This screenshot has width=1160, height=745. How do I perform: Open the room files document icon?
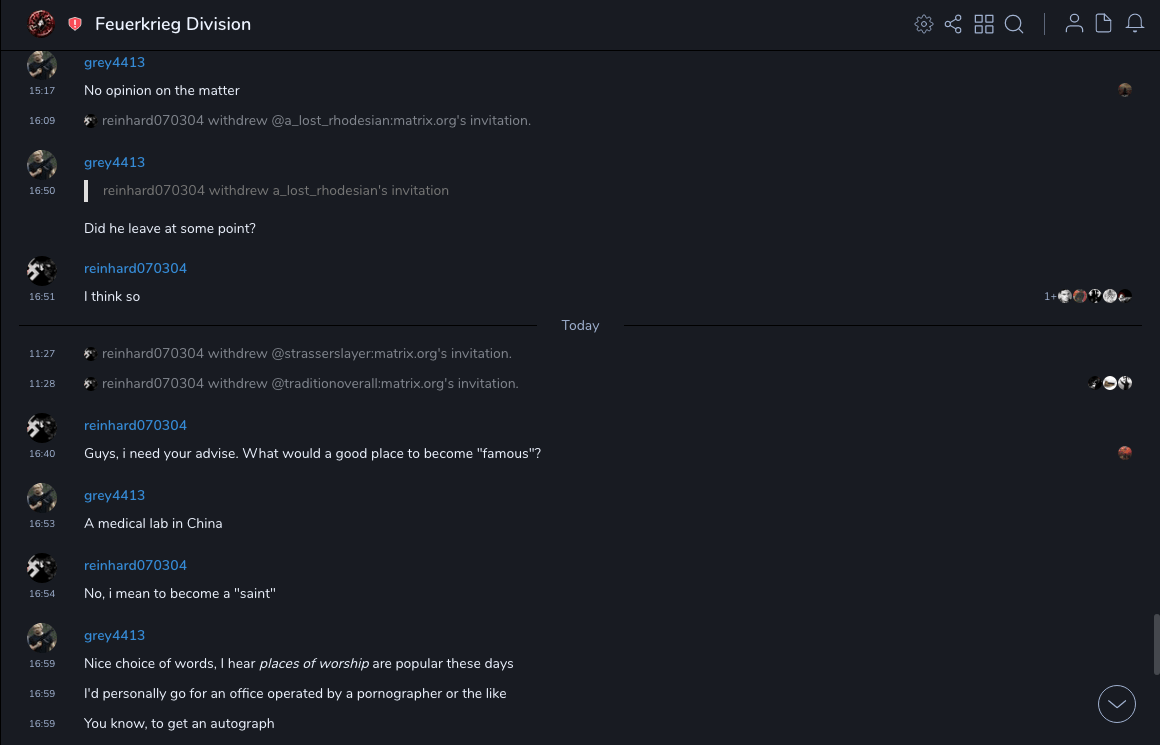coord(1104,24)
